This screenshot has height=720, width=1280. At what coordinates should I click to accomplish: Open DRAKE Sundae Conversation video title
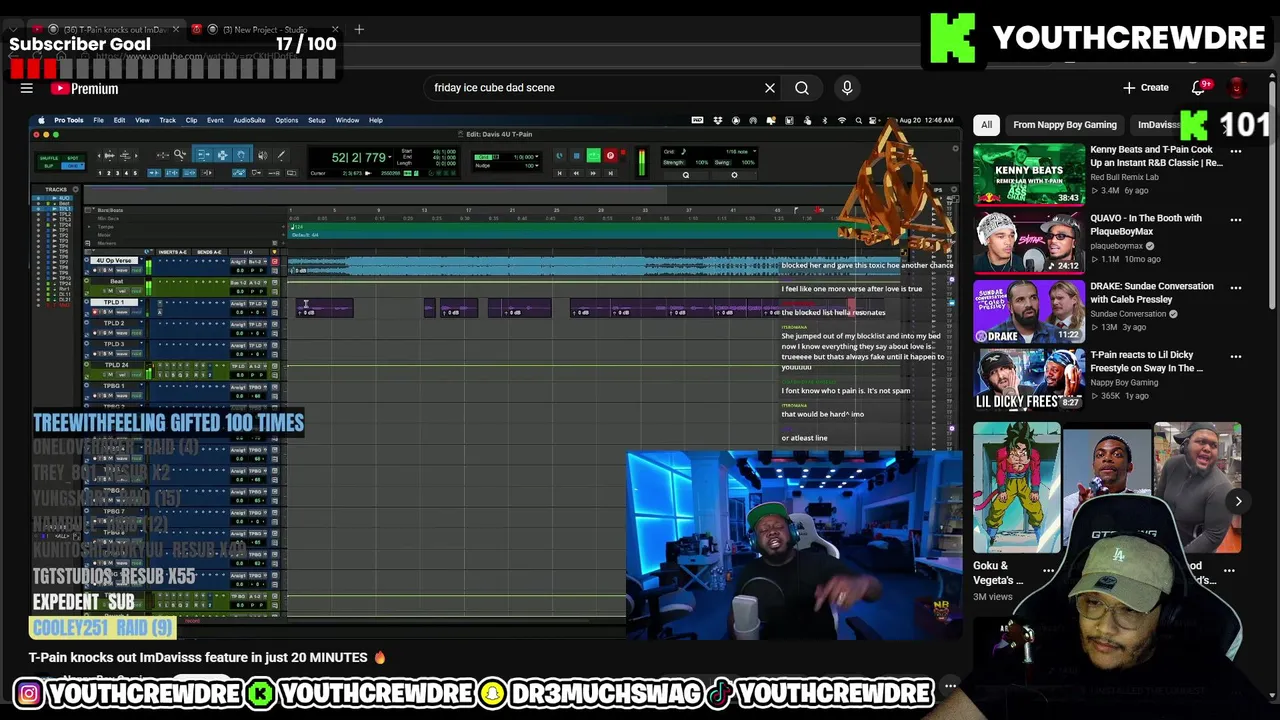[x=1152, y=292]
